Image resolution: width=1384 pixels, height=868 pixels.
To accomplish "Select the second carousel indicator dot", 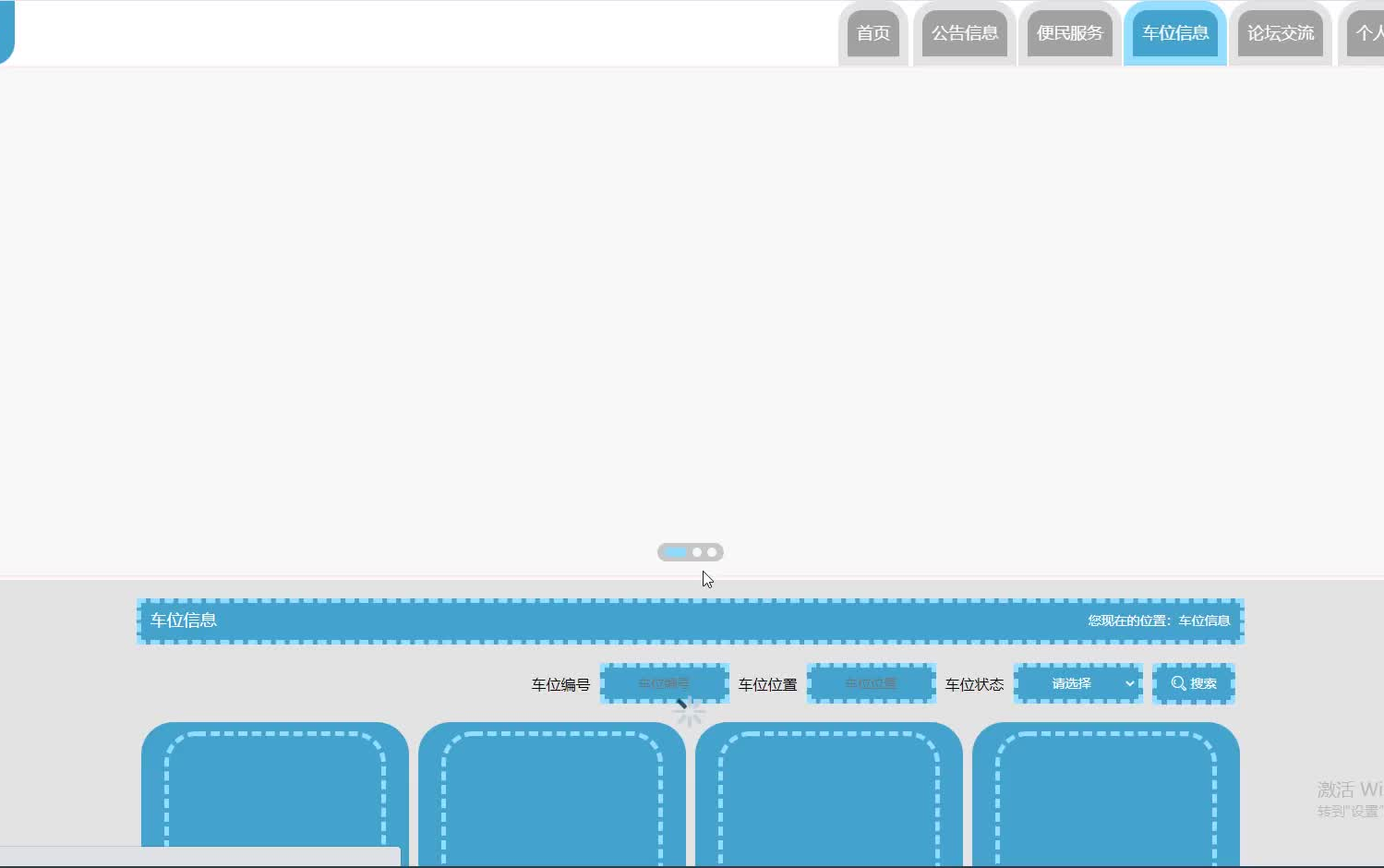I will coord(697,552).
